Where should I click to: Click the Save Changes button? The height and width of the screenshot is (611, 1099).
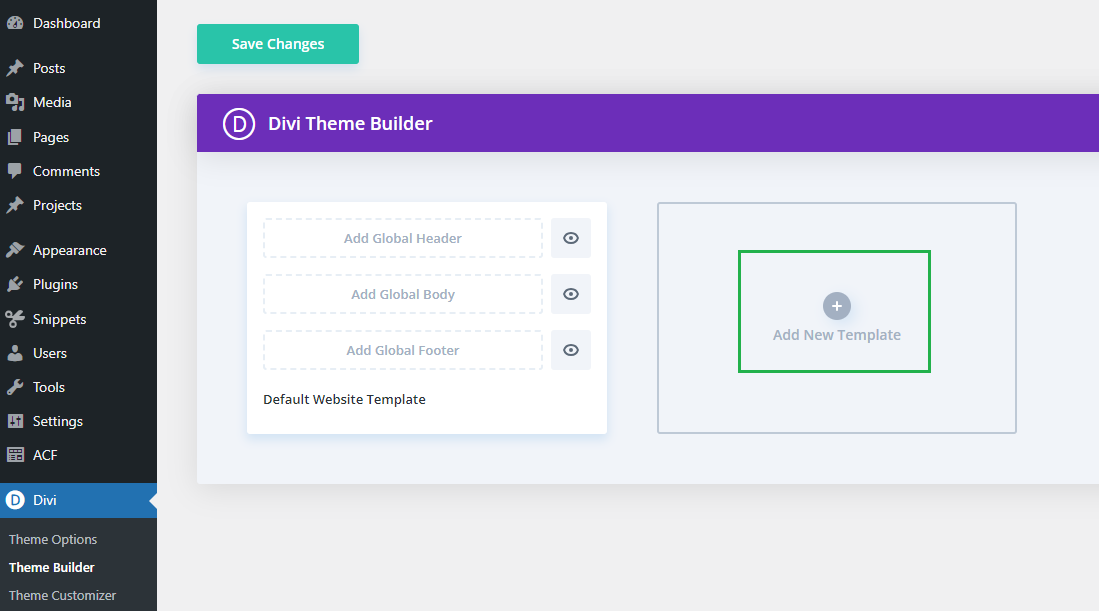tap(278, 44)
